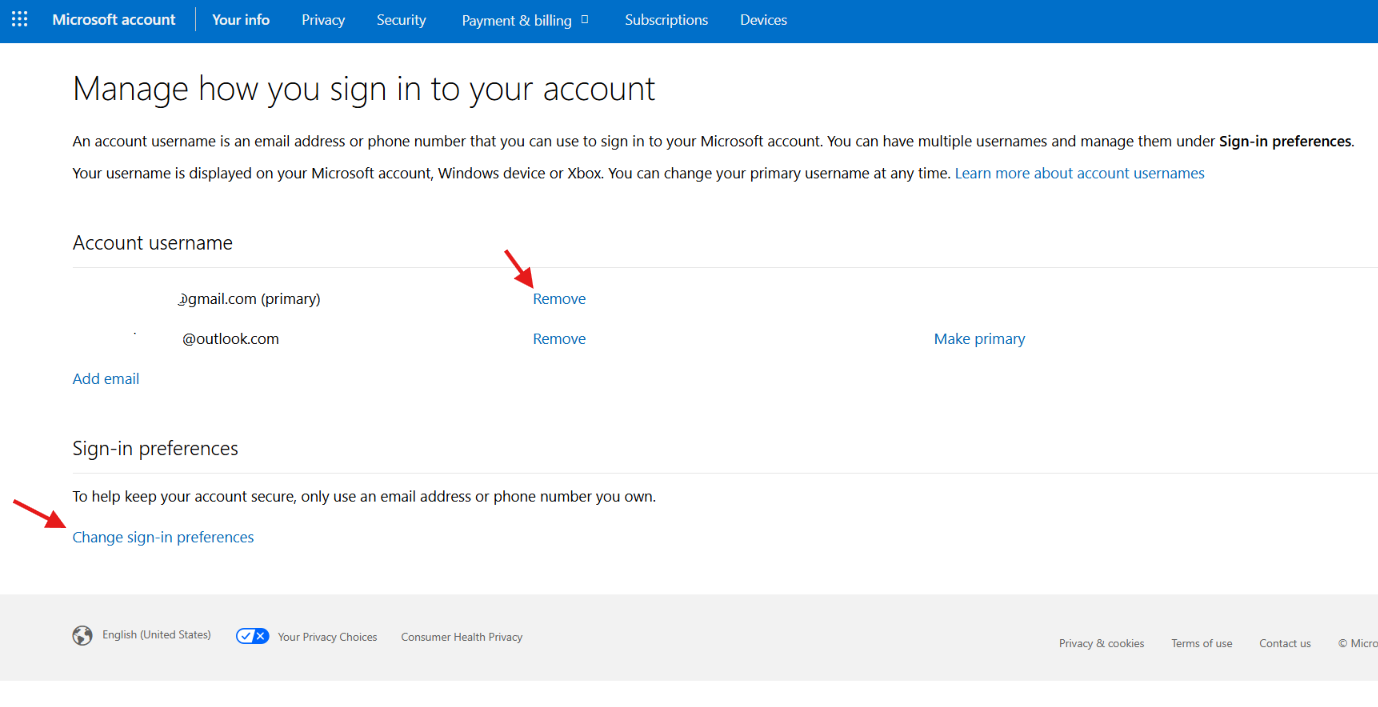Open the Payment & billing menu
The image size is (1378, 707).
525,20
